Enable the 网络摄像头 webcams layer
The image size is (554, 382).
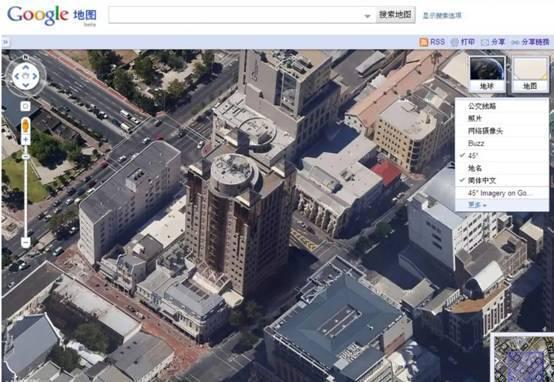click(502, 131)
